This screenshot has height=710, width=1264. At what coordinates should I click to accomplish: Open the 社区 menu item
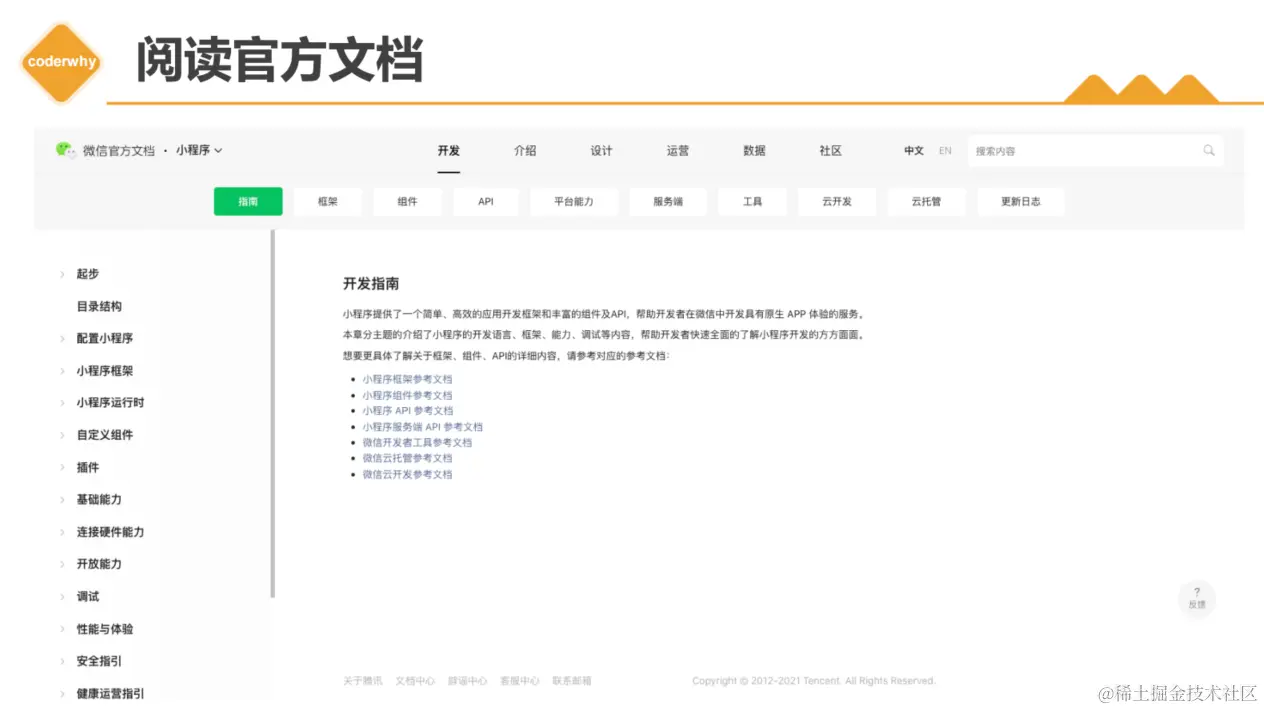(x=830, y=151)
